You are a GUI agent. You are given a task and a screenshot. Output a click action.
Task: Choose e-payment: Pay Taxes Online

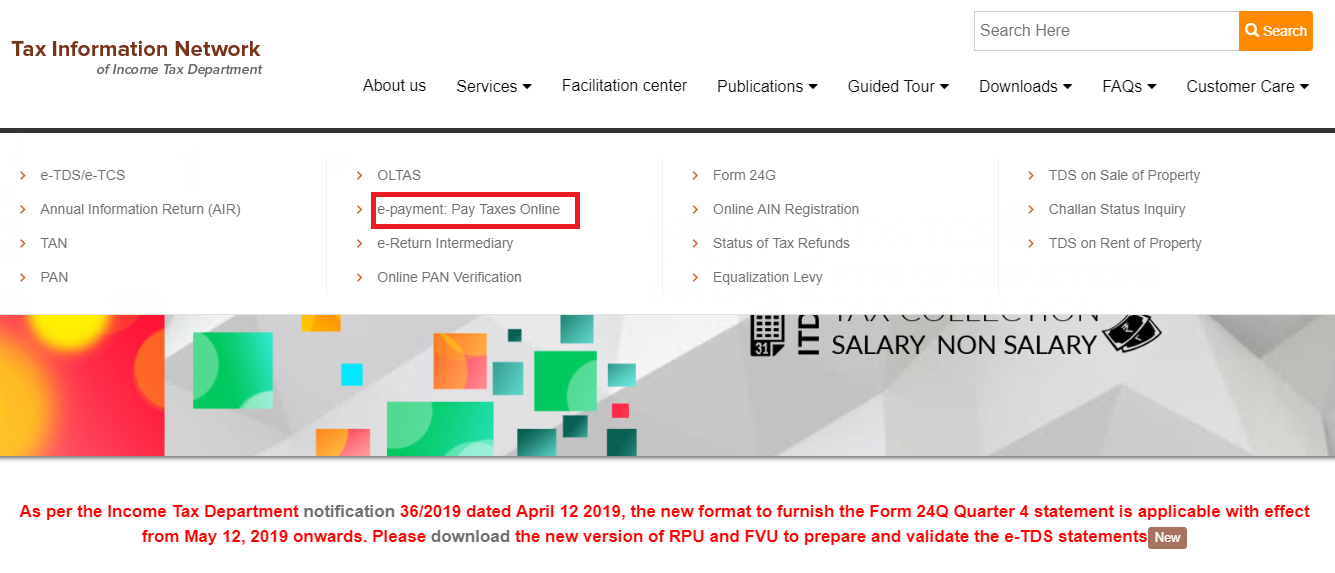[468, 209]
